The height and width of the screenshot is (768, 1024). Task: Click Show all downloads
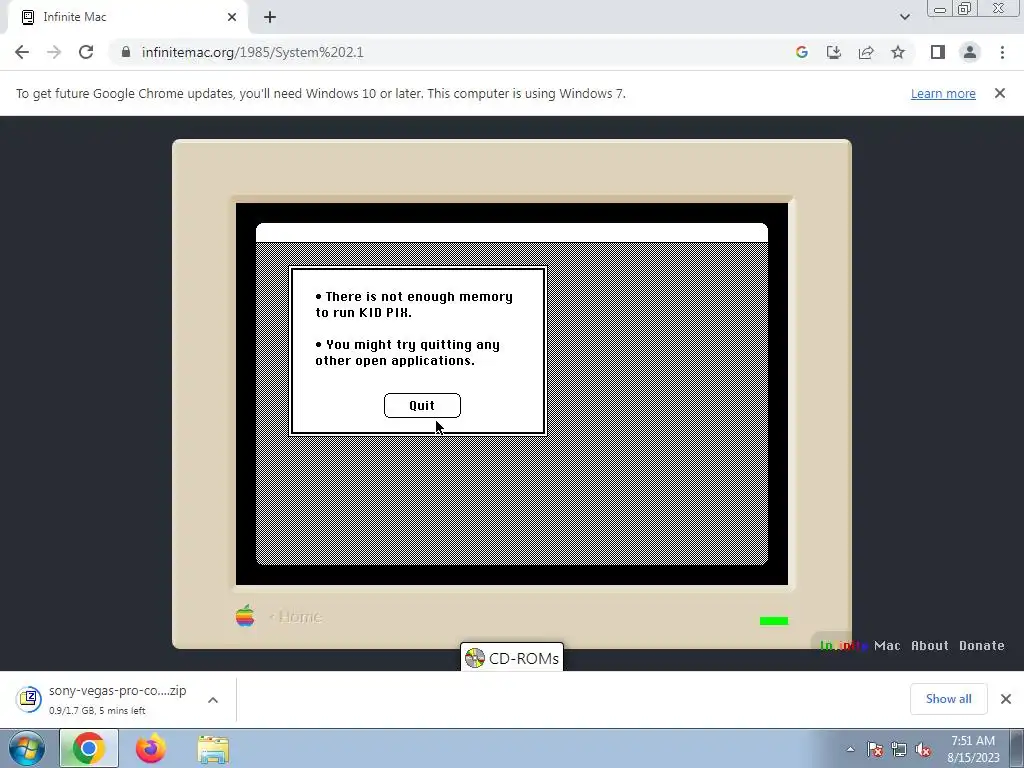[948, 699]
